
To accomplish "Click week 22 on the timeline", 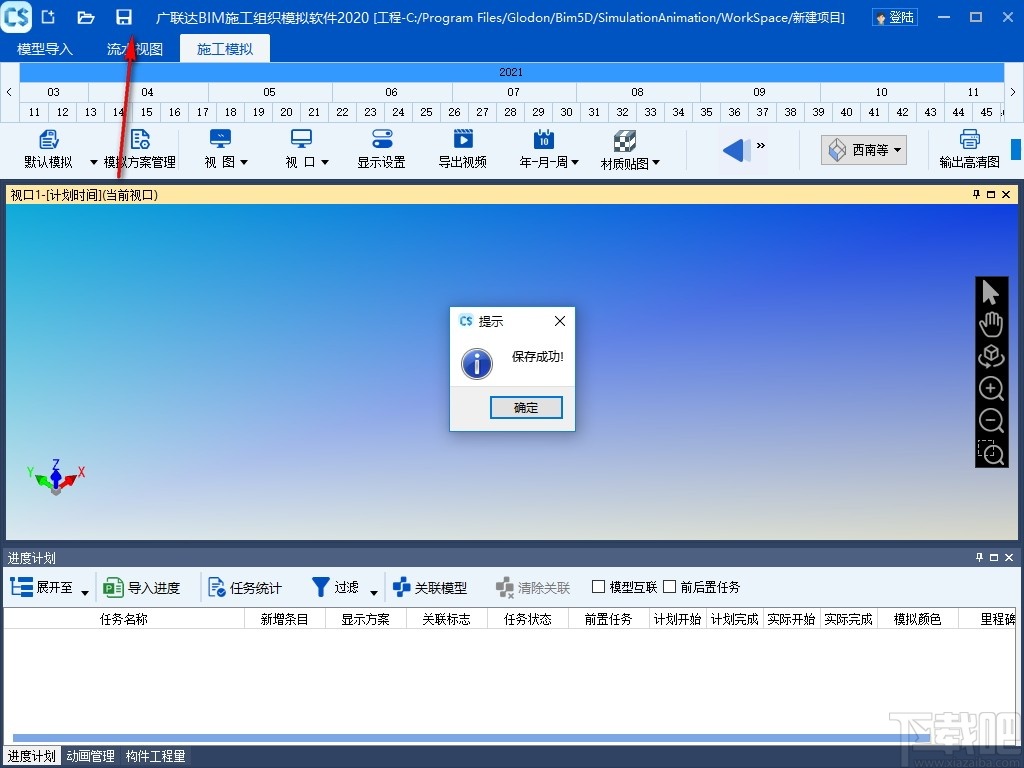I will [342, 112].
